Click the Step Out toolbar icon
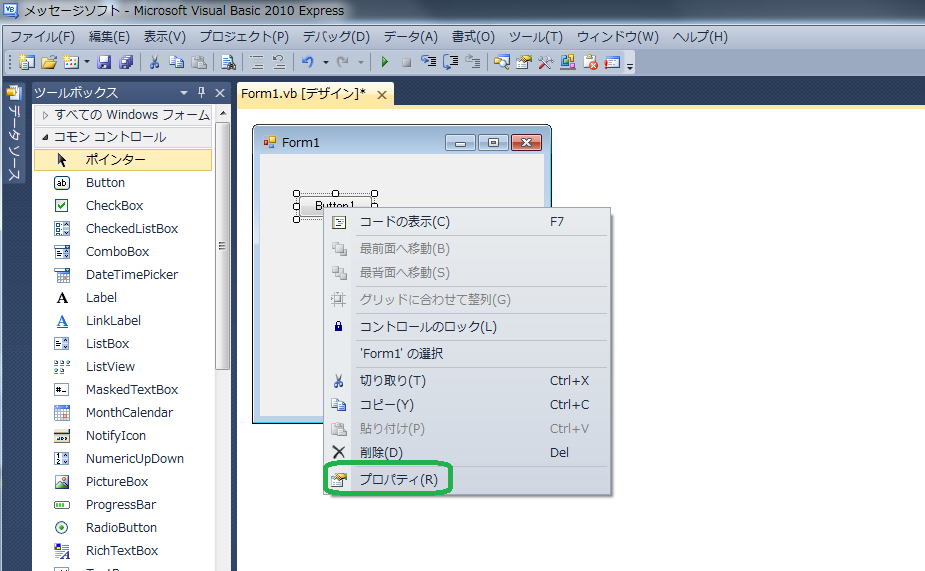Image resolution: width=925 pixels, height=571 pixels. [473, 61]
